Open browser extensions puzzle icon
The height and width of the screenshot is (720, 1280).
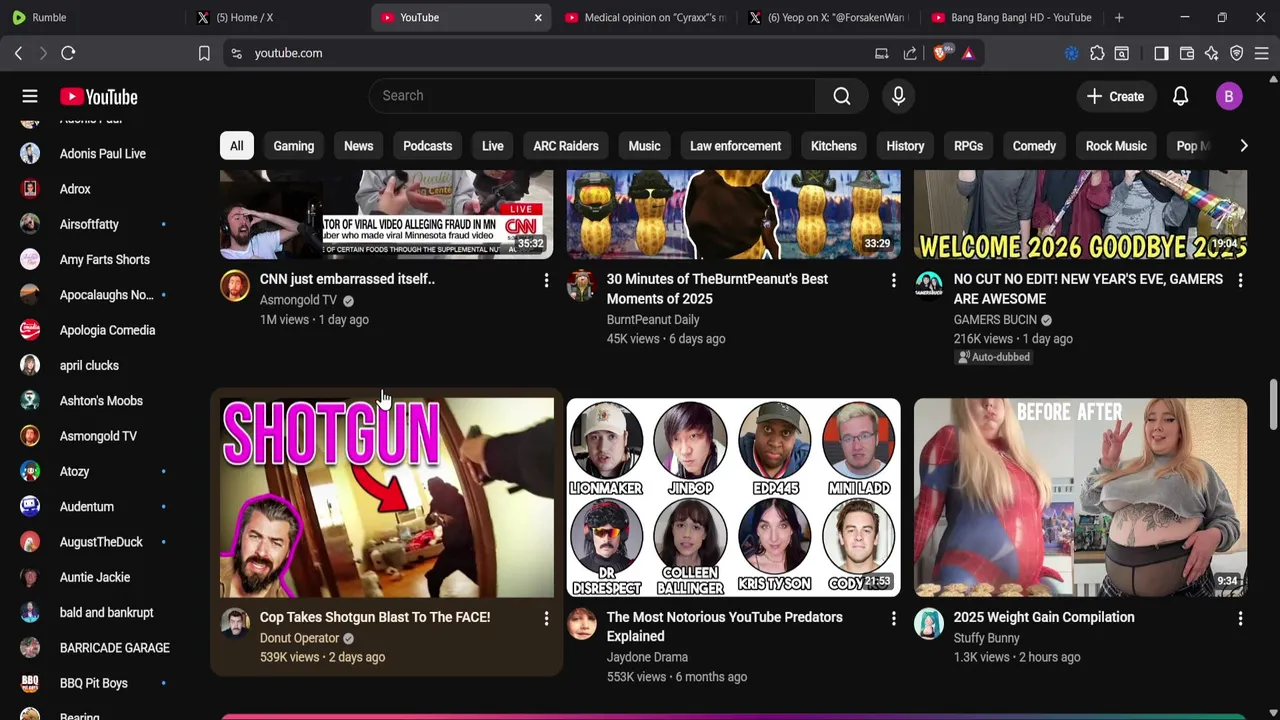click(x=1097, y=53)
